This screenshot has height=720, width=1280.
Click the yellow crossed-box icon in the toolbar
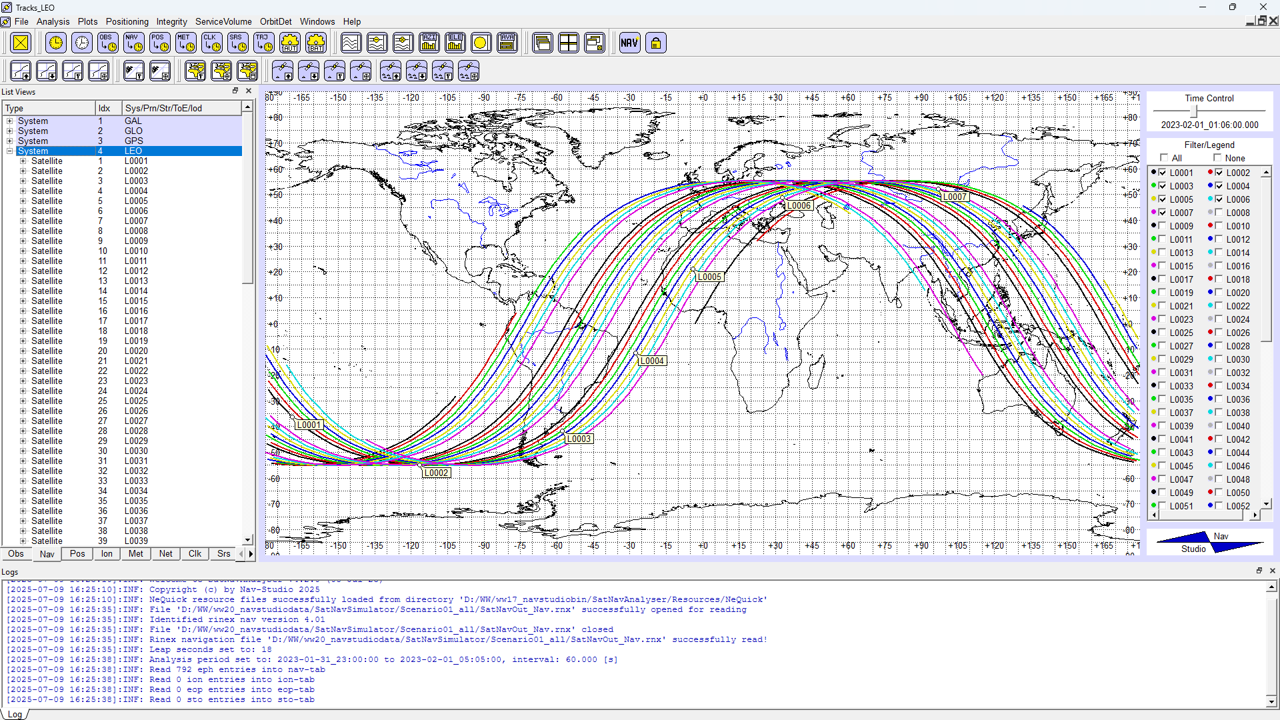click(x=21, y=43)
